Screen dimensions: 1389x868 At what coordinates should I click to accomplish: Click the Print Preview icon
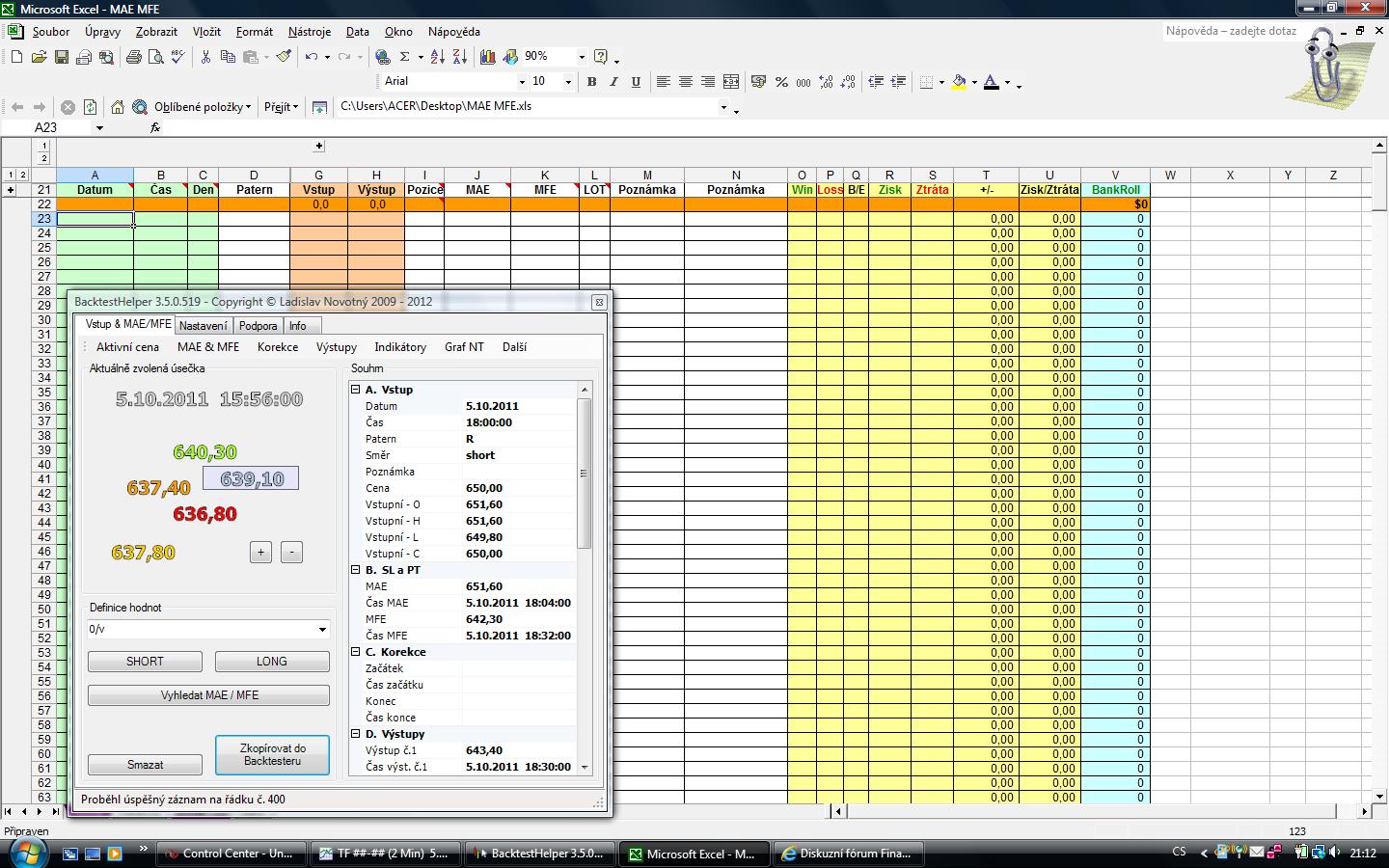[x=156, y=57]
